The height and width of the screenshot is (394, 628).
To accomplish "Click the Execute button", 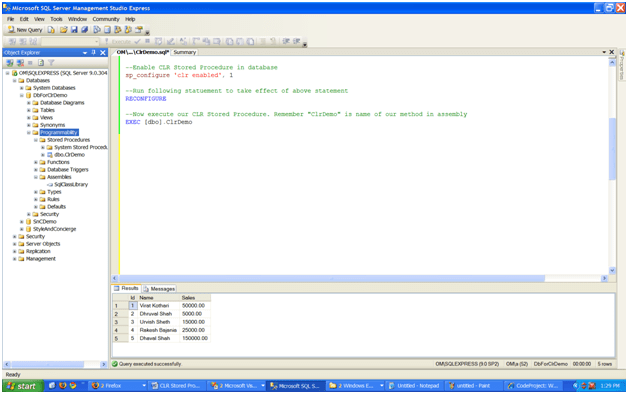I will [x=118, y=41].
